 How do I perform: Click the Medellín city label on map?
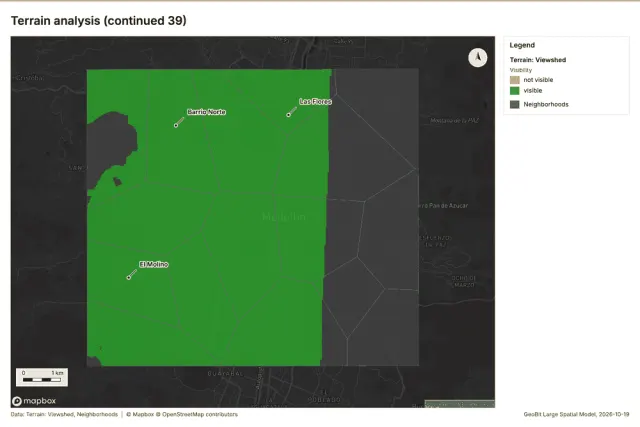pyautogui.click(x=284, y=217)
